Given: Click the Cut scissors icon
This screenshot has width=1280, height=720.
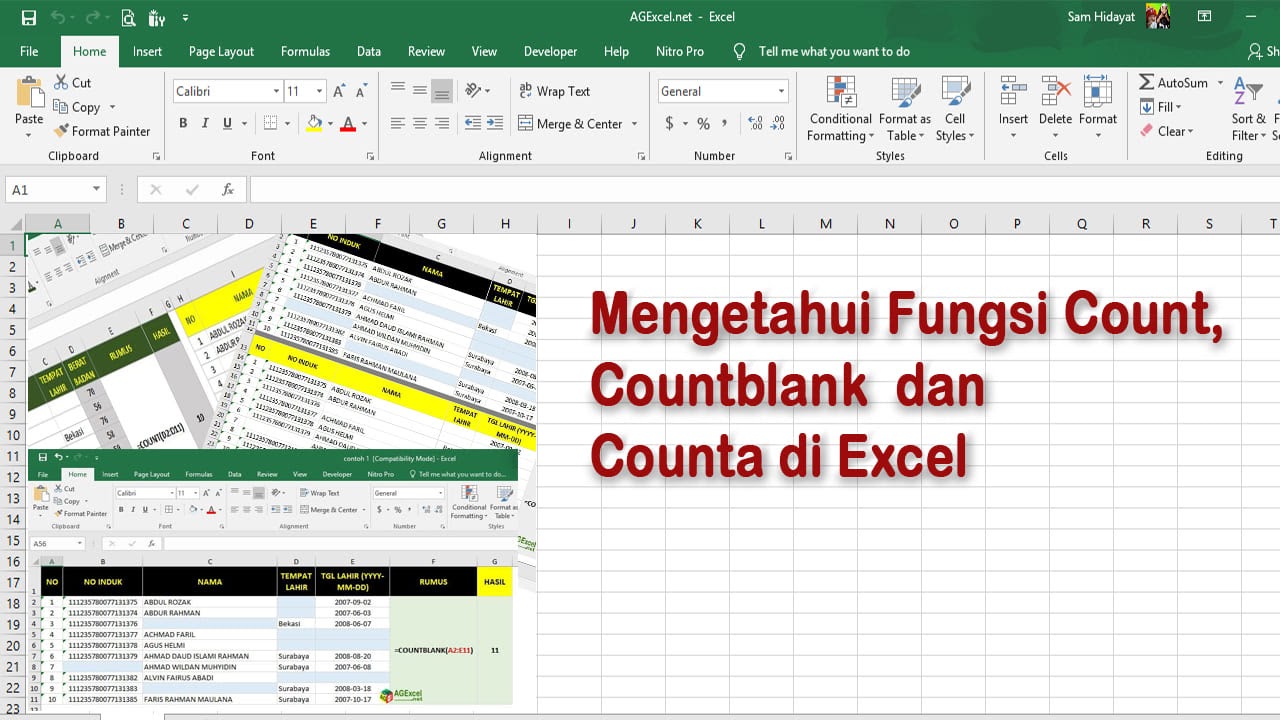Looking at the screenshot, I should [x=61, y=83].
